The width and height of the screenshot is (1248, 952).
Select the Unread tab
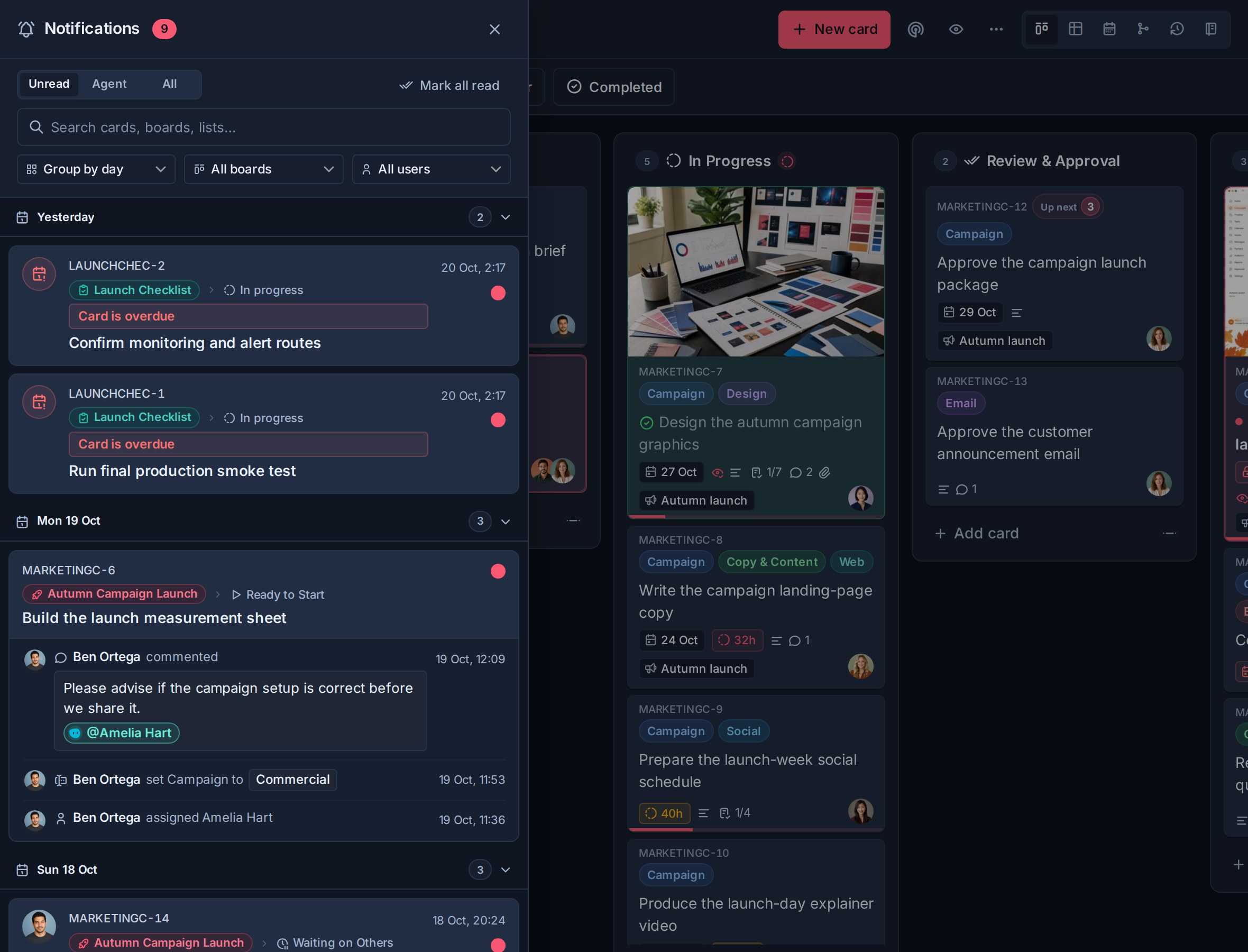pyautogui.click(x=49, y=84)
